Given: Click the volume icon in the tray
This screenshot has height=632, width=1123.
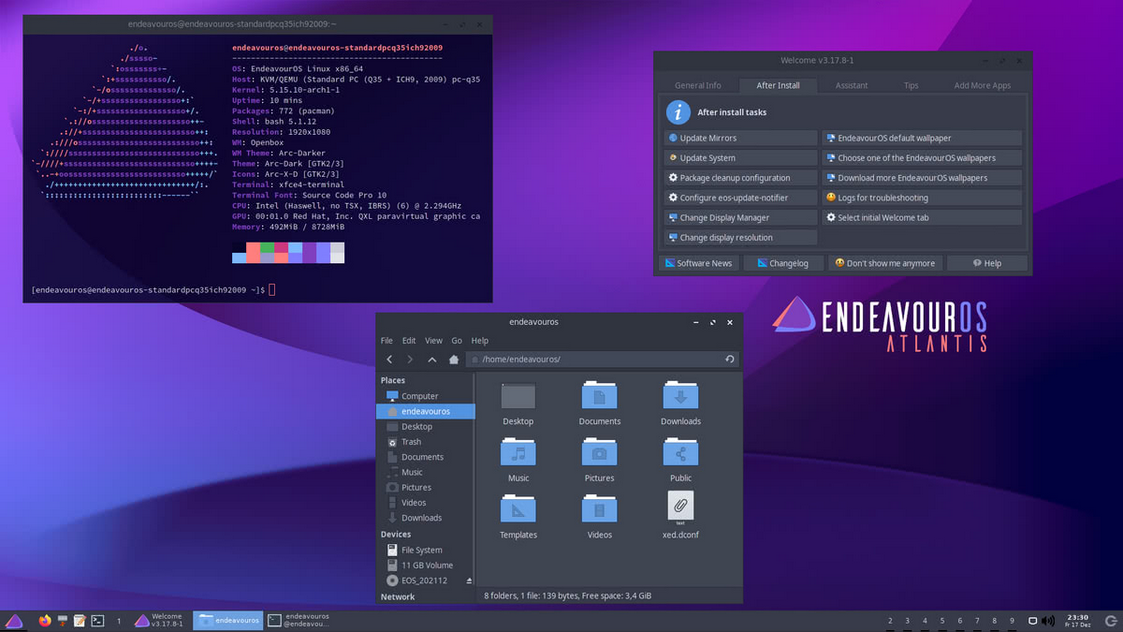Looking at the screenshot, I should [x=1049, y=621].
